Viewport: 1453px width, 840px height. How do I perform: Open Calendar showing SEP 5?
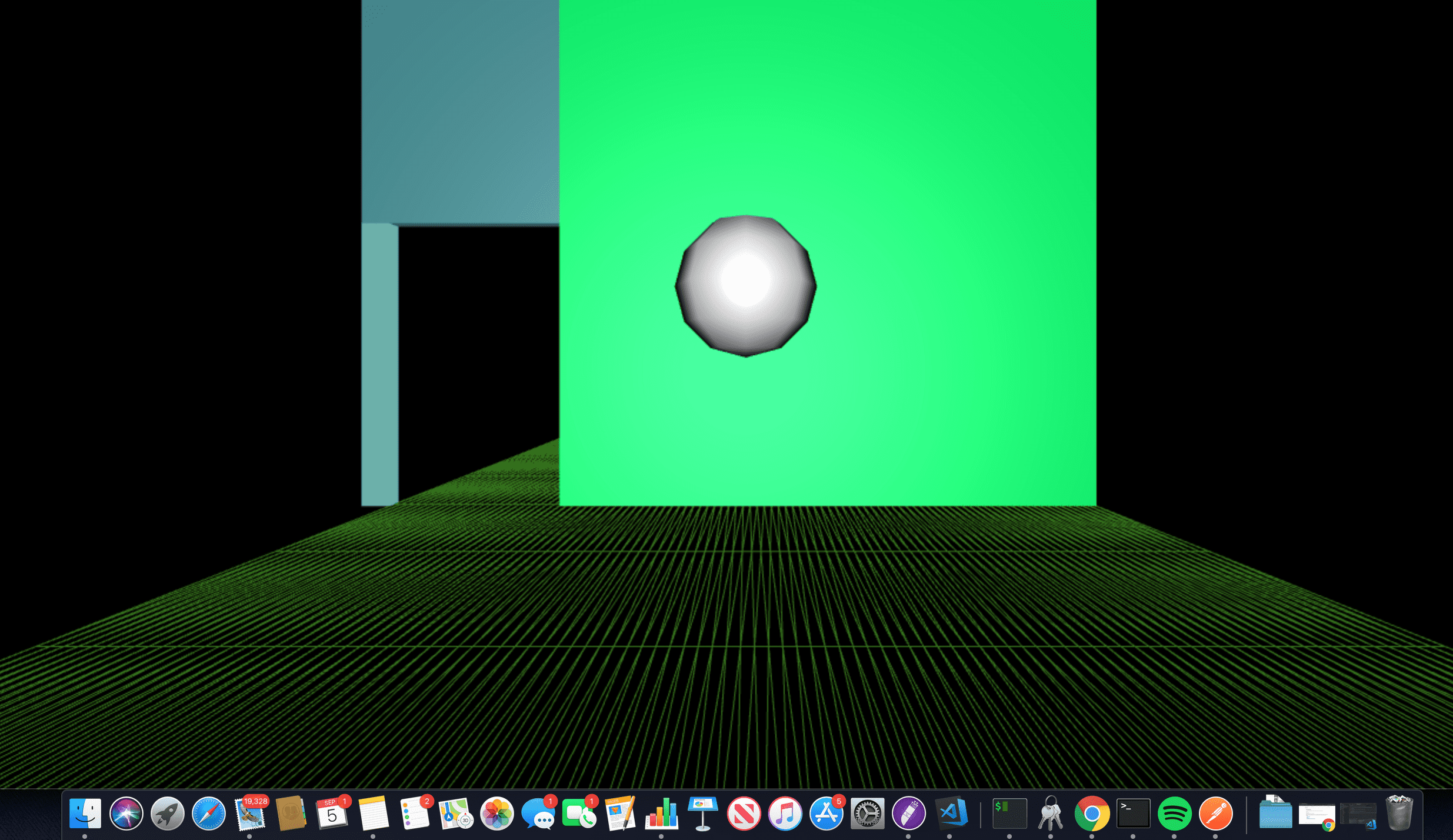(x=332, y=814)
